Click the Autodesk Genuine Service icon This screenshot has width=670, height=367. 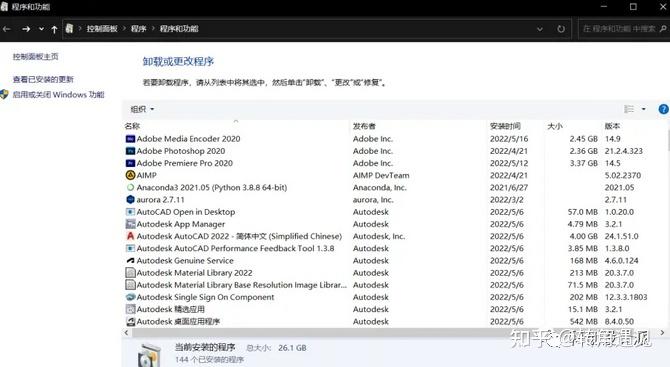pyautogui.click(x=130, y=261)
